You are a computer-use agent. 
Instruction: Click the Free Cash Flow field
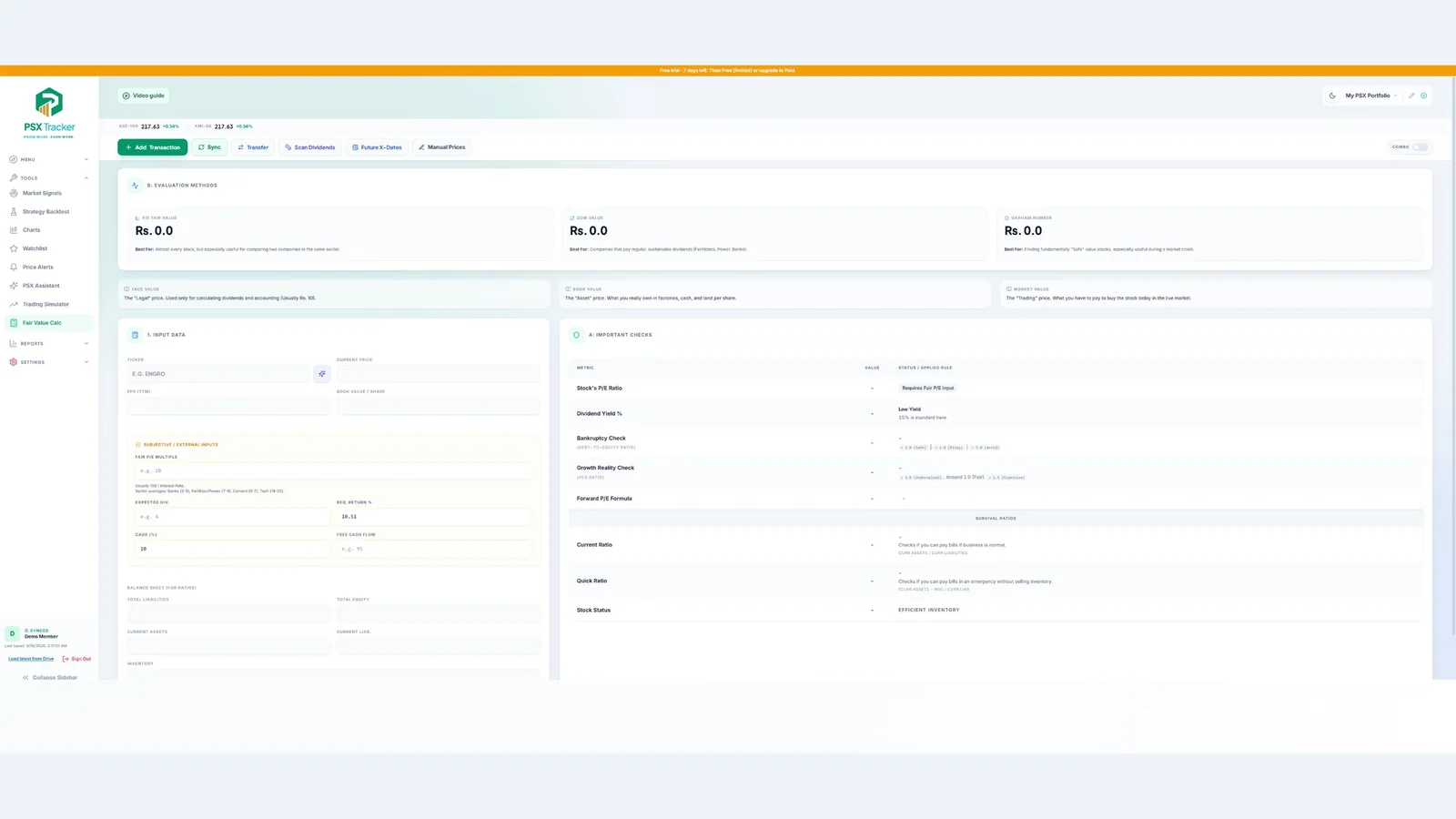(435, 549)
